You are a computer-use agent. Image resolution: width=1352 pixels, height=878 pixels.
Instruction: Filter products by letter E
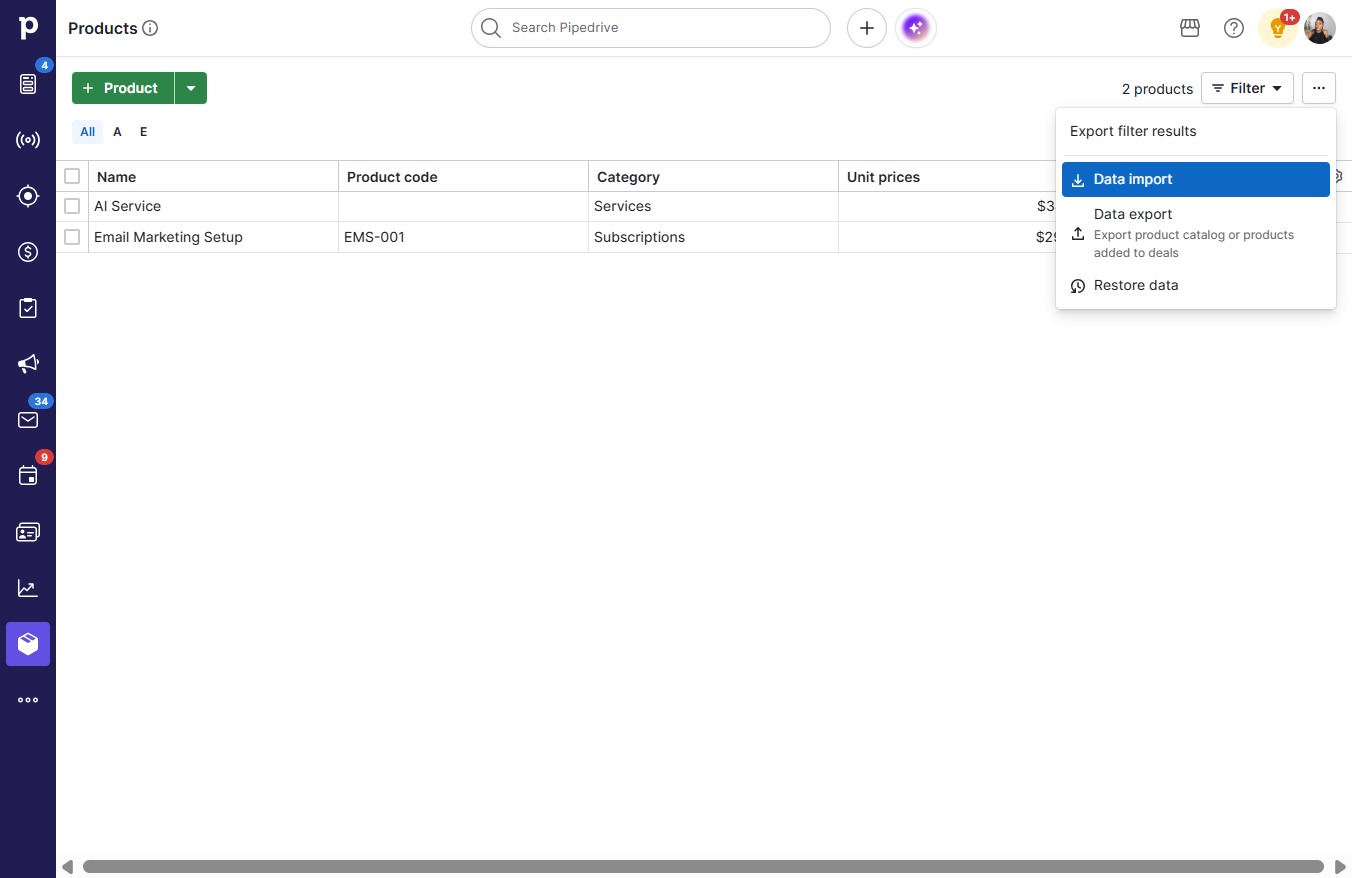coord(143,132)
